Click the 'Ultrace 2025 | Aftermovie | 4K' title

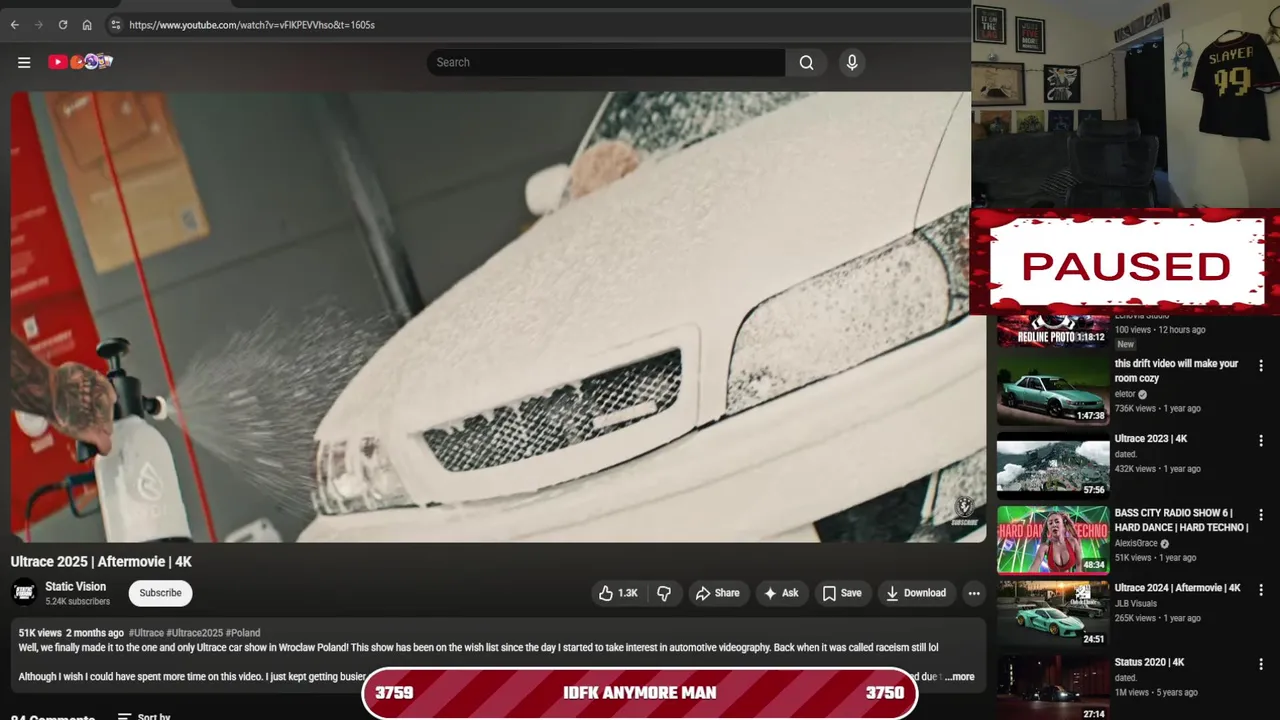click(101, 562)
